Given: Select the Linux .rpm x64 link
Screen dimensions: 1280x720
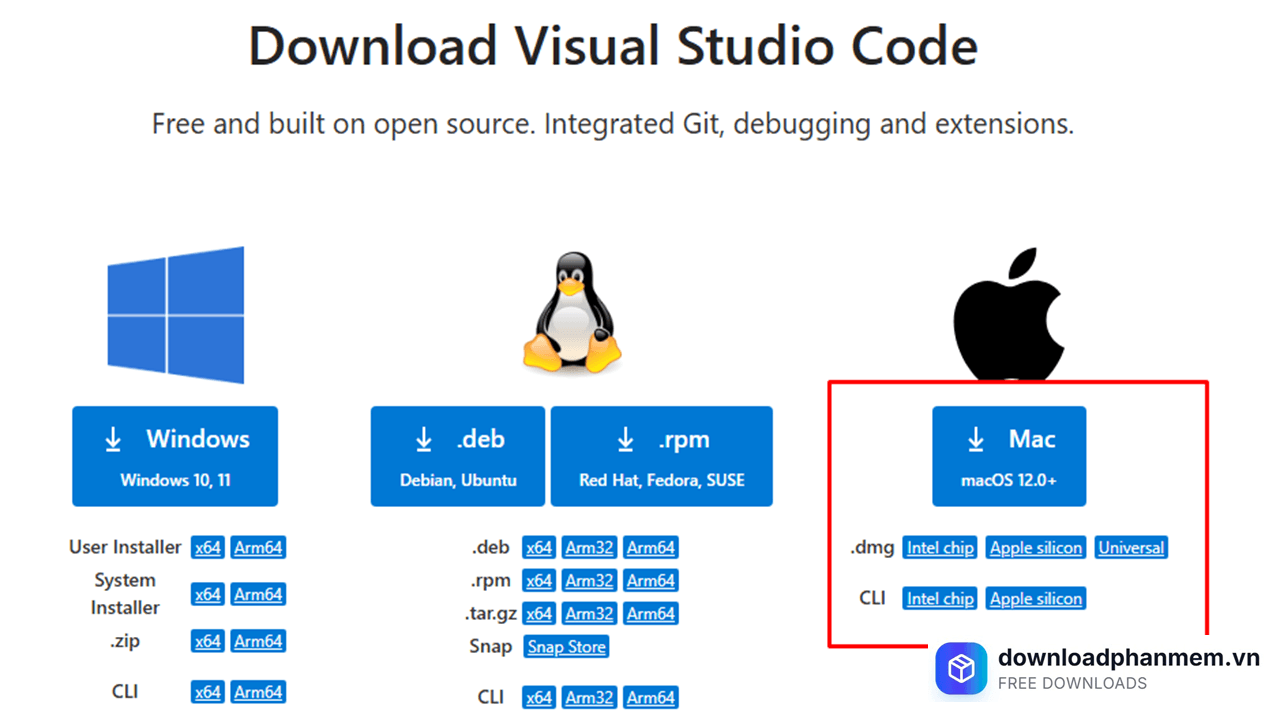Looking at the screenshot, I should [539, 581].
